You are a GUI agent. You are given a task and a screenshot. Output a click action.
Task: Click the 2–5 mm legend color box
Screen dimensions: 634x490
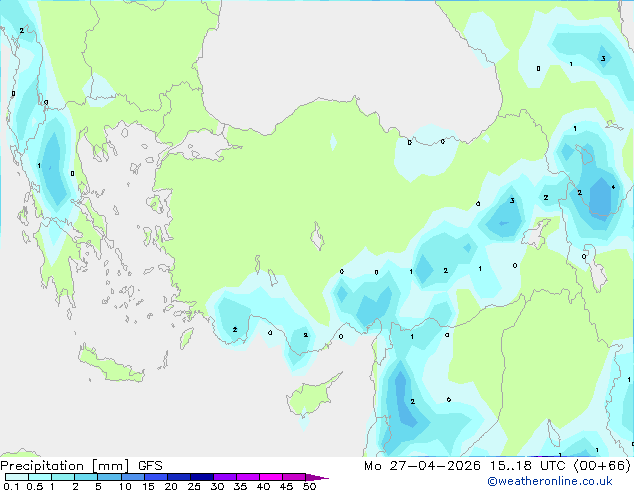click(86, 477)
